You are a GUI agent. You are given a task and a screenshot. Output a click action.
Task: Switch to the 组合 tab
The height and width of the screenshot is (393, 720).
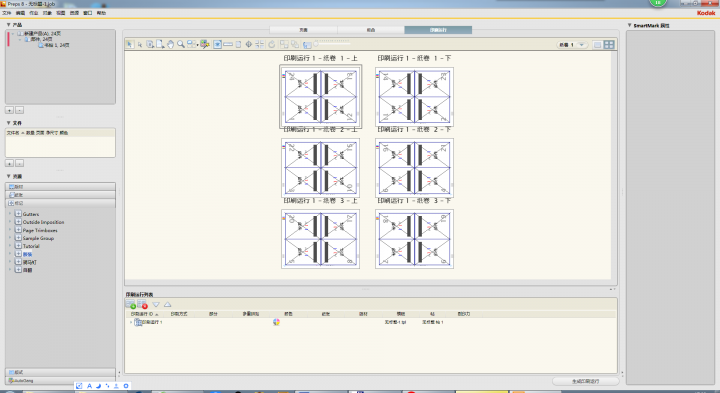[371, 30]
